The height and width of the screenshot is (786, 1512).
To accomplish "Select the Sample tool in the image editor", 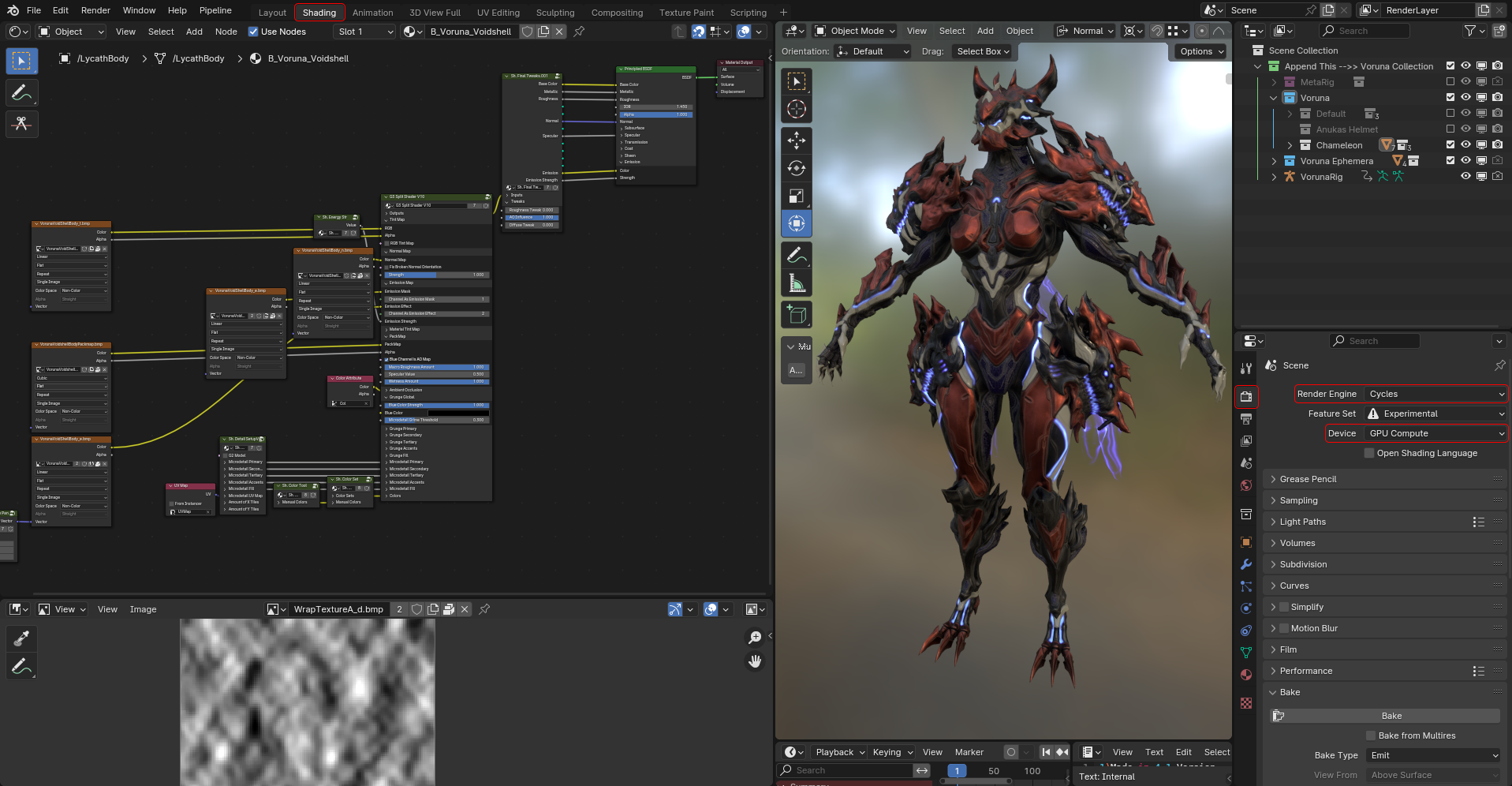I will tap(21, 638).
